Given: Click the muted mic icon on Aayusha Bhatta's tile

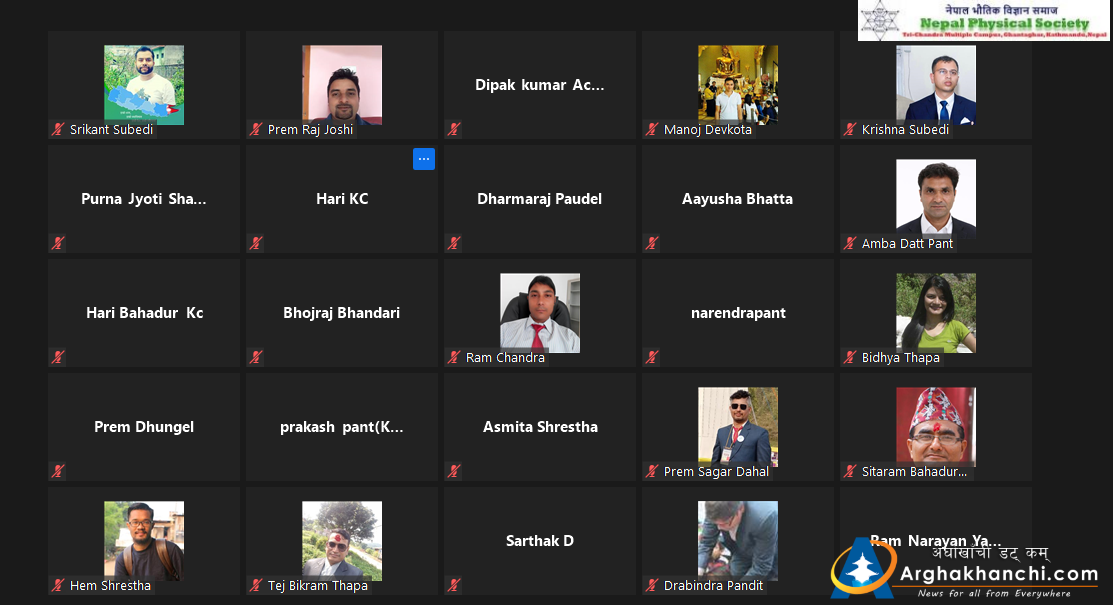Looking at the screenshot, I should coord(652,244).
